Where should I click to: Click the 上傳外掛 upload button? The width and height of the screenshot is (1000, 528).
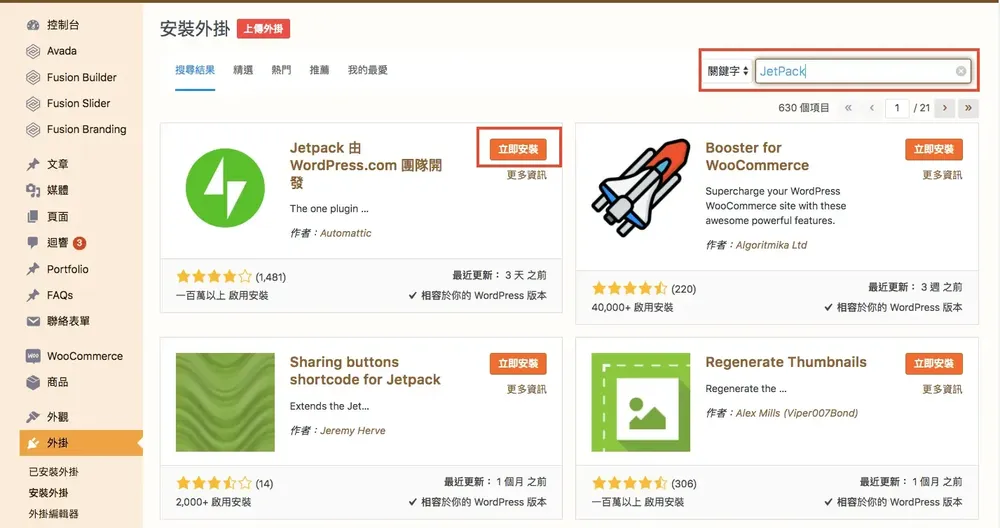point(263,29)
